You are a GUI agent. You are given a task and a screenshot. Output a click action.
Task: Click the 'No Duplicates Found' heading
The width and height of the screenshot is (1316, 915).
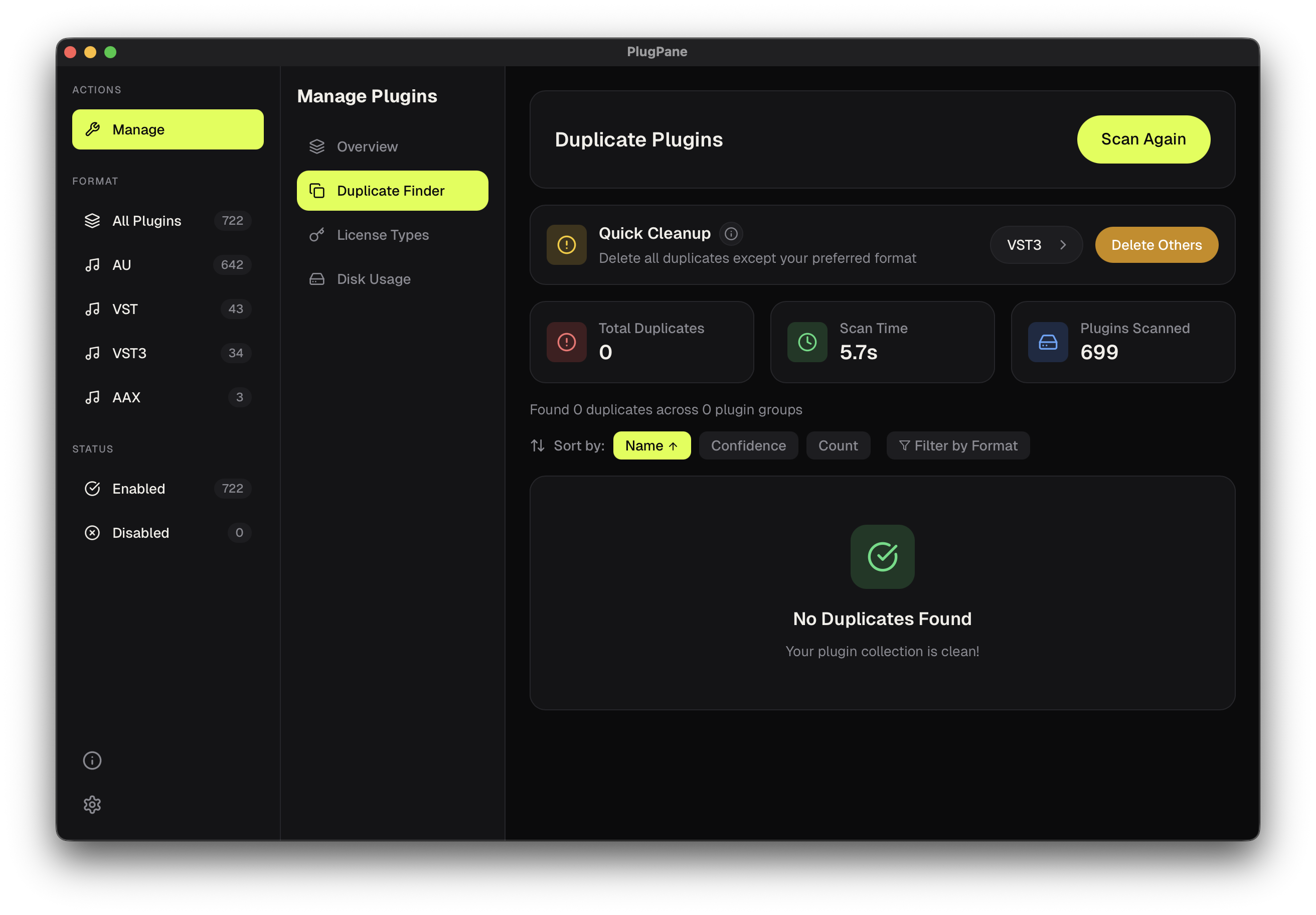tap(882, 619)
